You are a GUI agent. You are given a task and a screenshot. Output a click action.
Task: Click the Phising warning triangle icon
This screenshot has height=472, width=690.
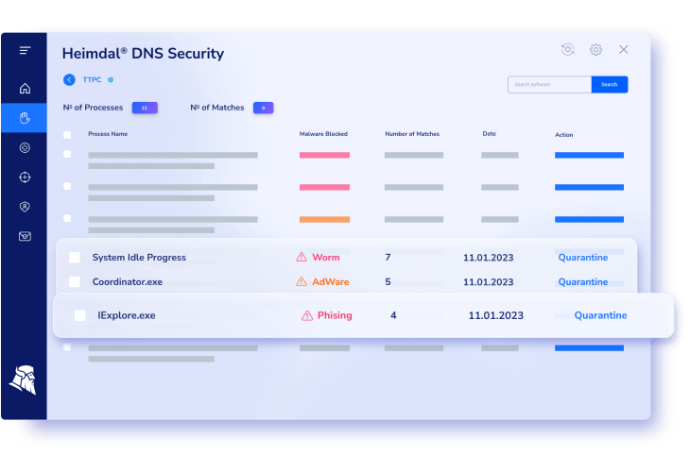pyautogui.click(x=307, y=315)
